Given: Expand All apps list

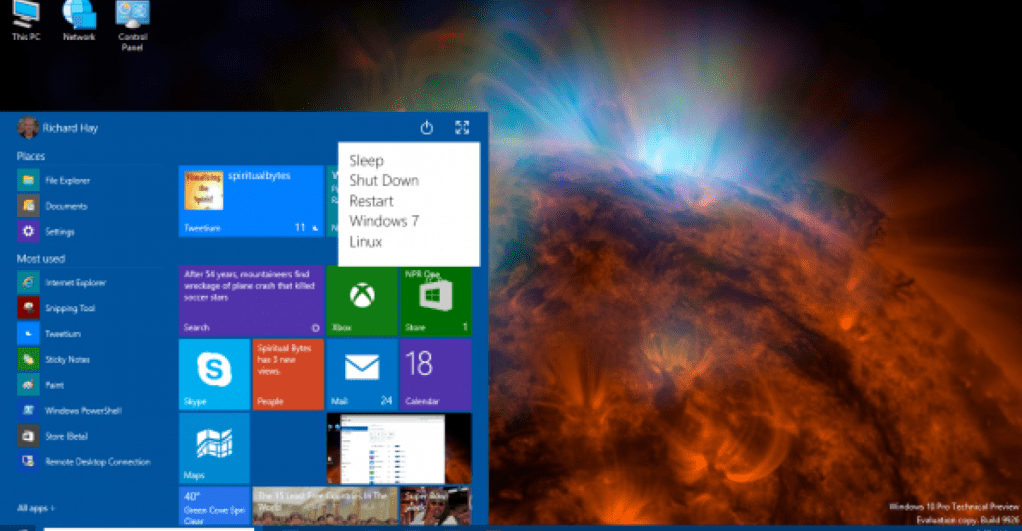Looking at the screenshot, I should [36, 508].
